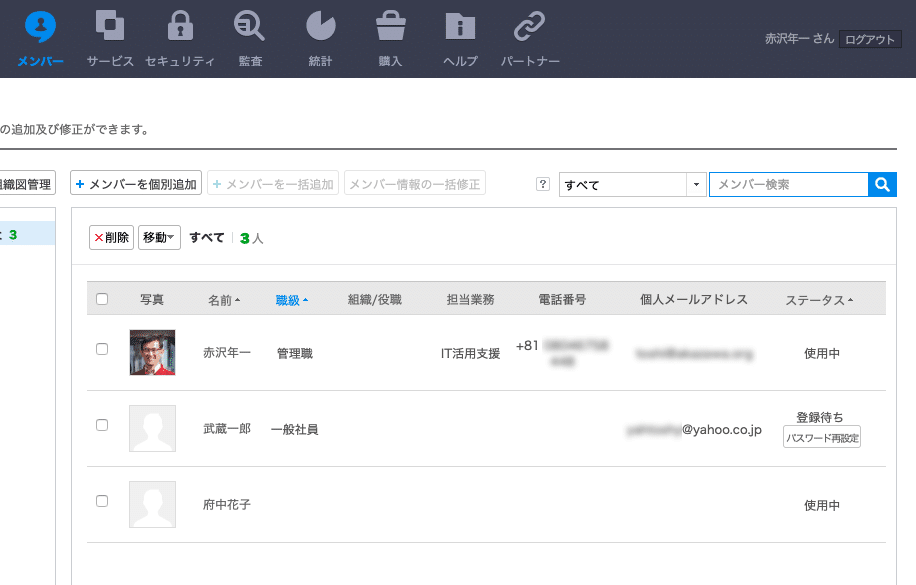Check the checkbox next to 武蔵一郎
The height and width of the screenshot is (585, 916).
pos(101,424)
